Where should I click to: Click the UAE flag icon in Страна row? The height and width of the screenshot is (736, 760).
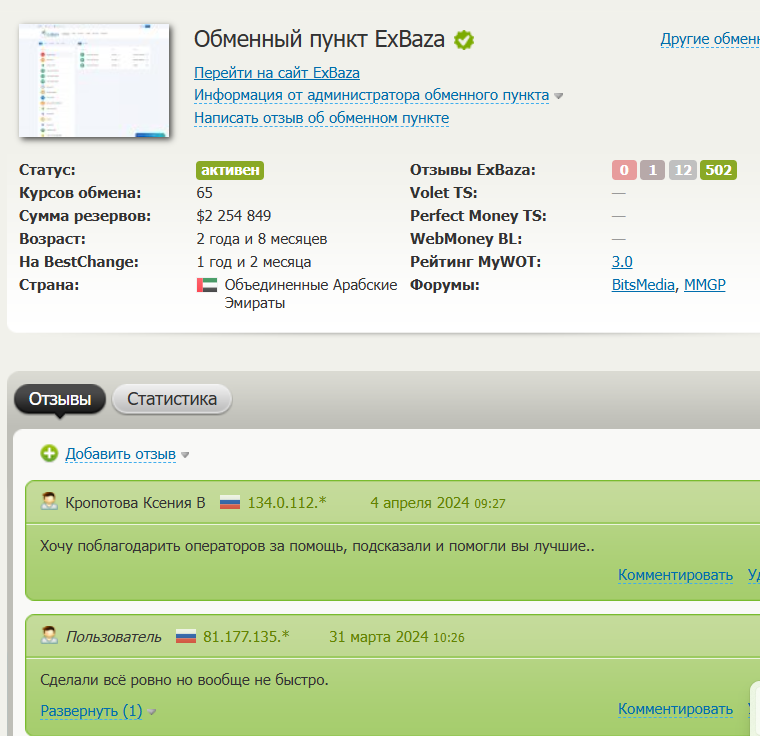[207, 285]
